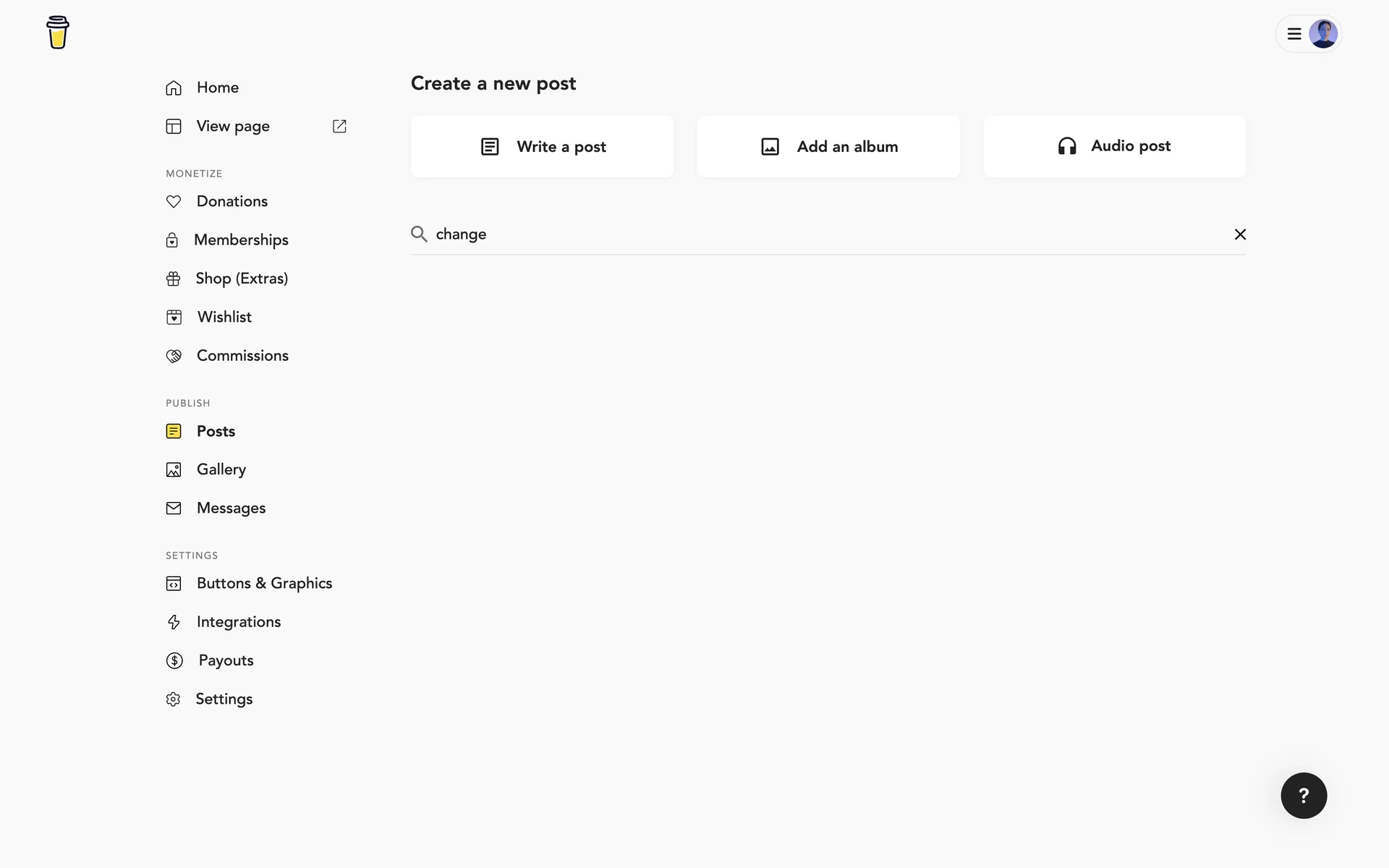Click the user profile avatar
The height and width of the screenshot is (868, 1389).
1323,34
